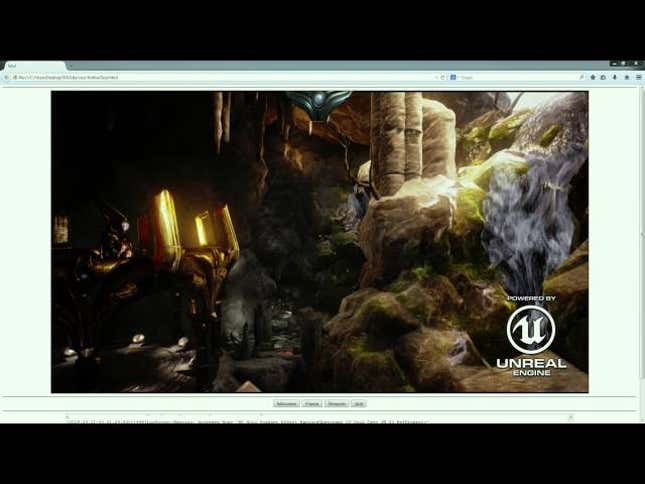Reload the page with the refresh icon
645x484 pixels.
[x=443, y=77]
